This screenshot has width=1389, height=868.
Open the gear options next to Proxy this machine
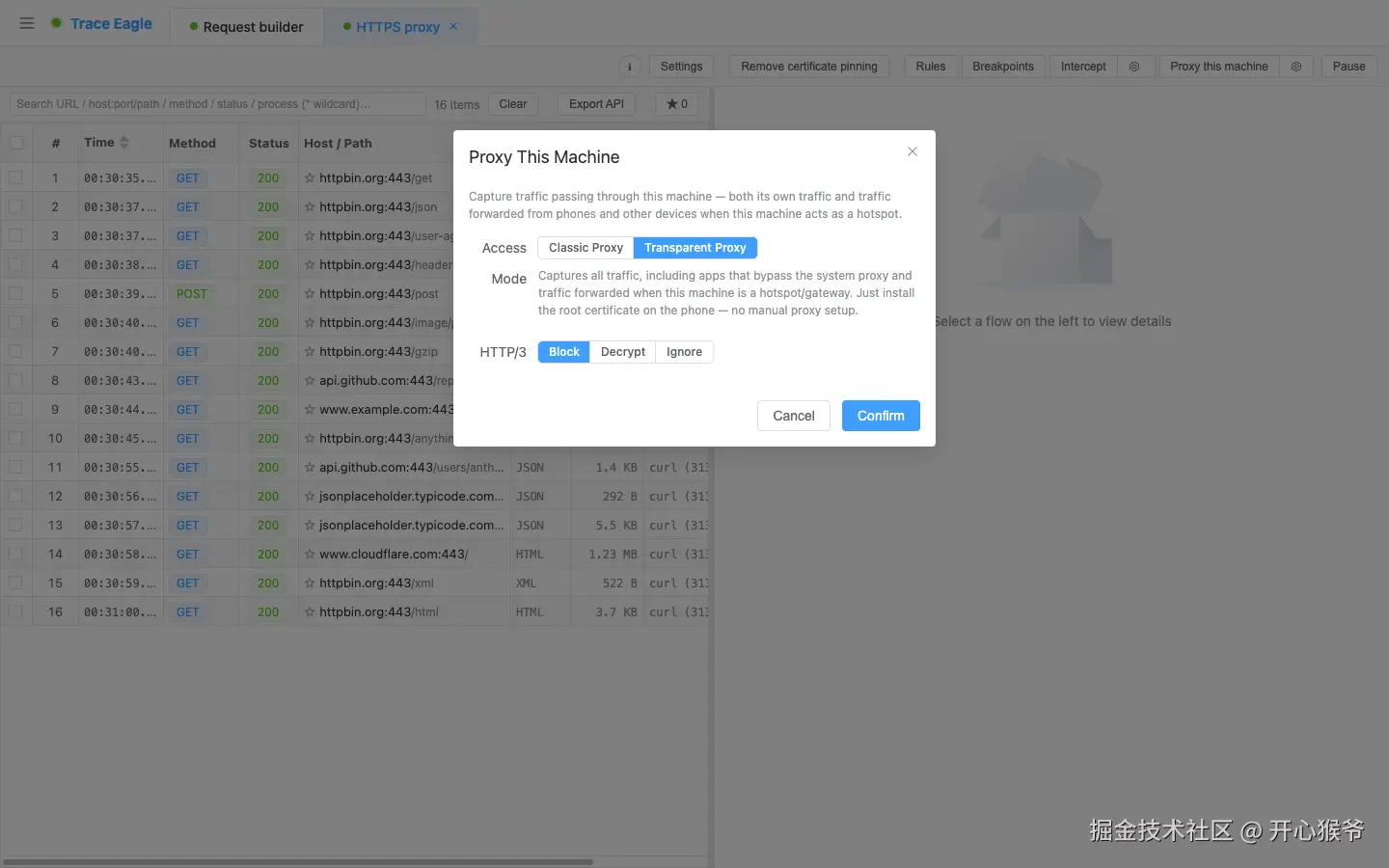pos(1296,67)
